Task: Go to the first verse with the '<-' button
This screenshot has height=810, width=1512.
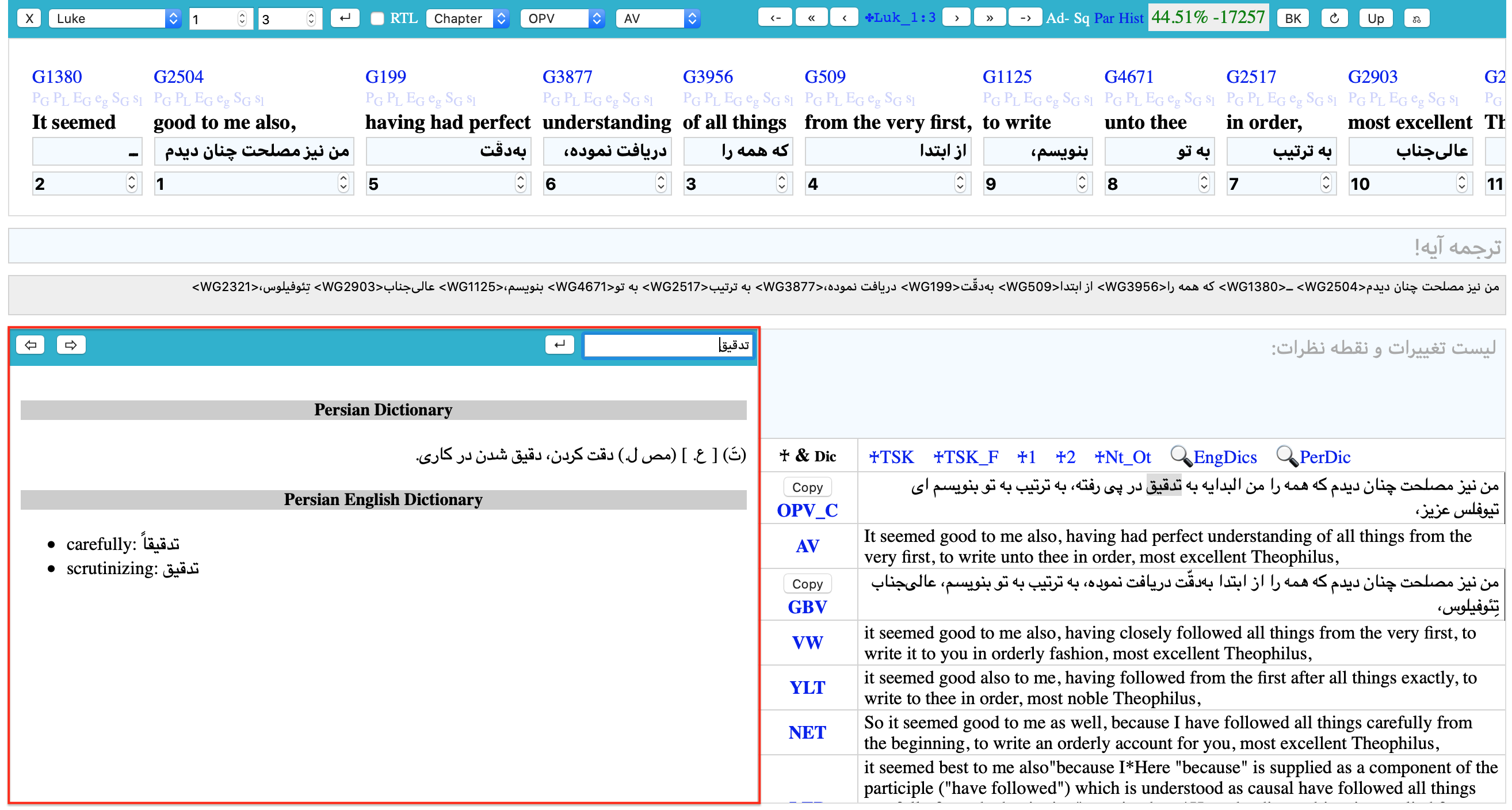Action: [x=775, y=18]
